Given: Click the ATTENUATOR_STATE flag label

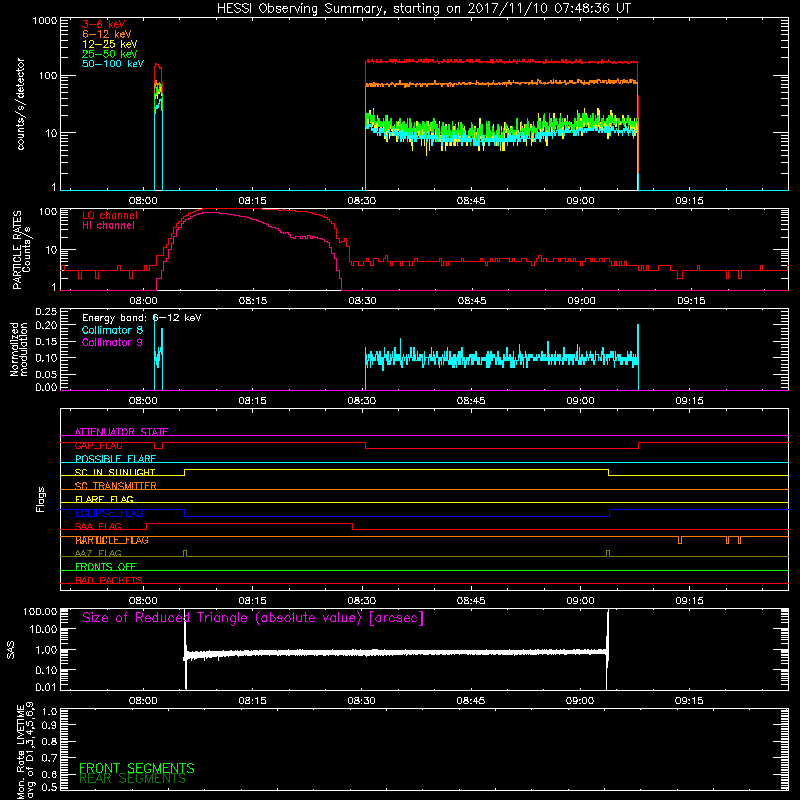Looking at the screenshot, I should pyautogui.click(x=121, y=432).
